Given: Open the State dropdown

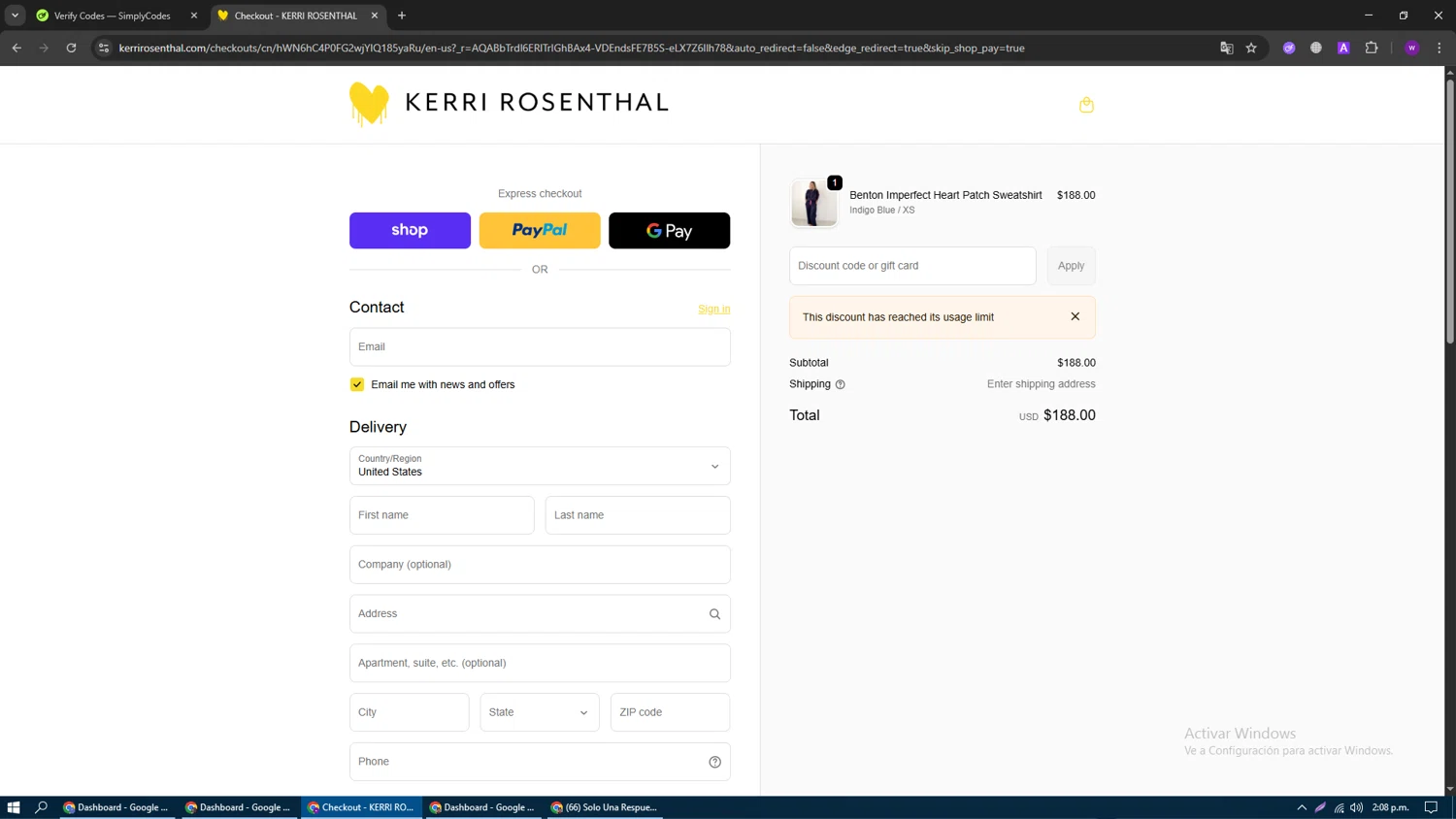Looking at the screenshot, I should (540, 712).
